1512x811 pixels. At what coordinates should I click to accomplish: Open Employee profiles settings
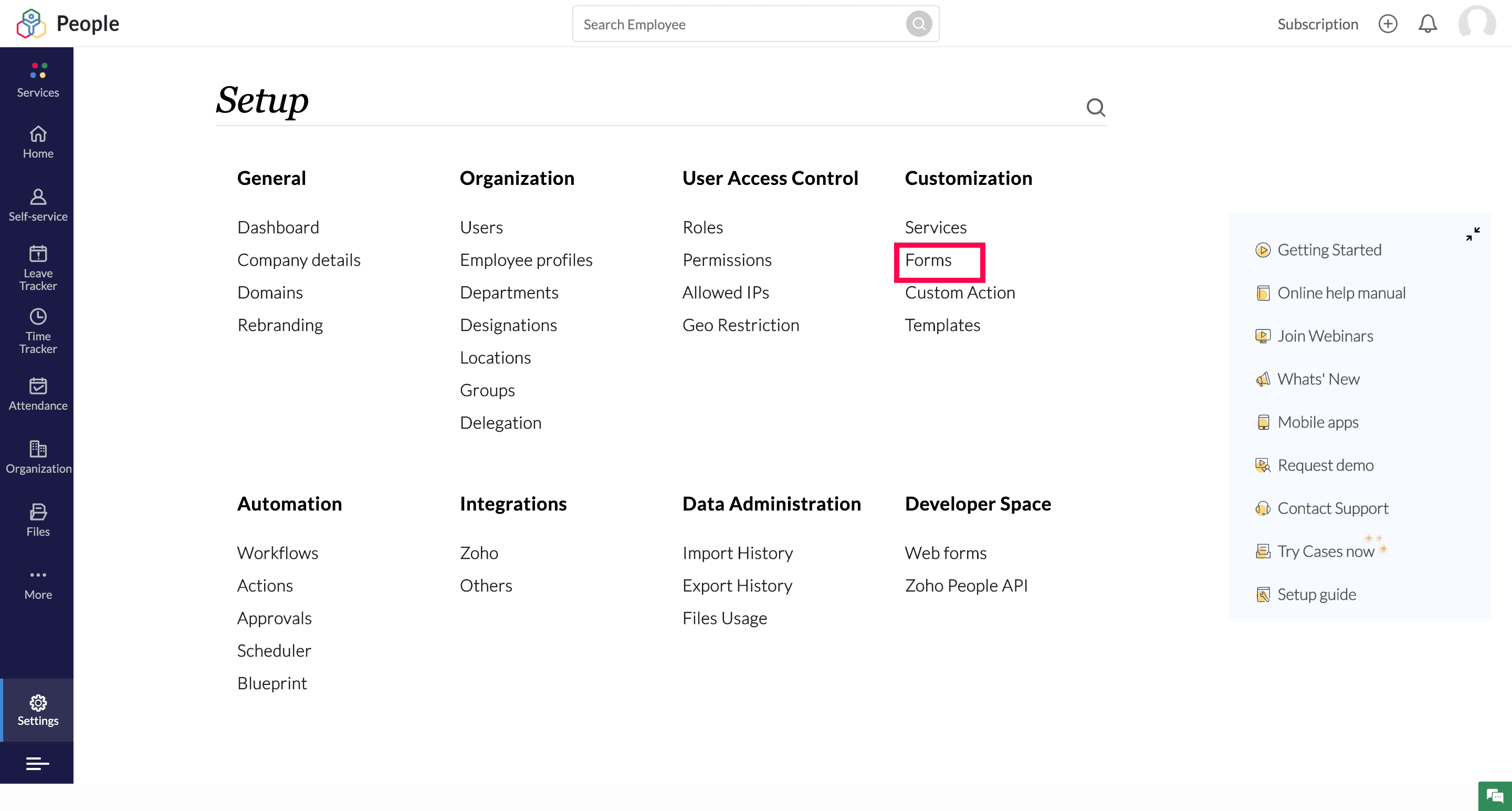click(x=526, y=260)
